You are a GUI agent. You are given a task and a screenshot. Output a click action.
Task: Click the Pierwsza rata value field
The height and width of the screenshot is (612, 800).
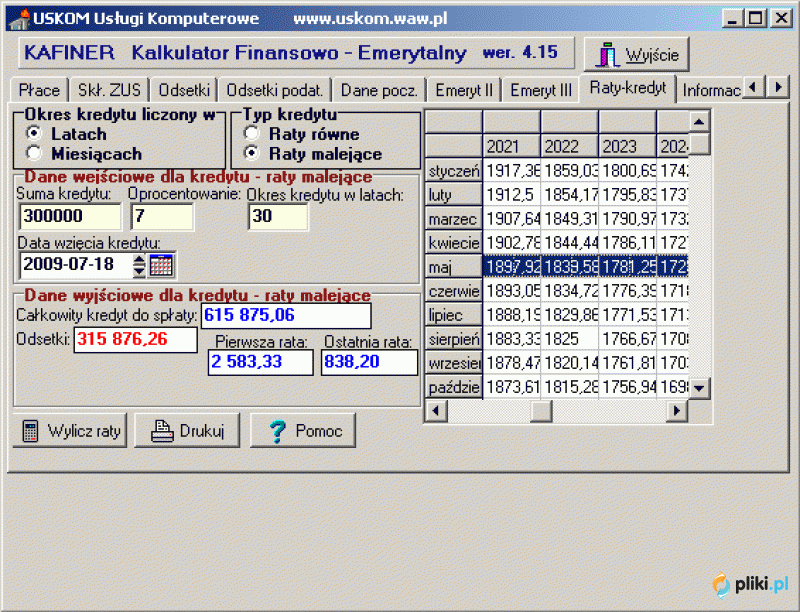[x=261, y=363]
